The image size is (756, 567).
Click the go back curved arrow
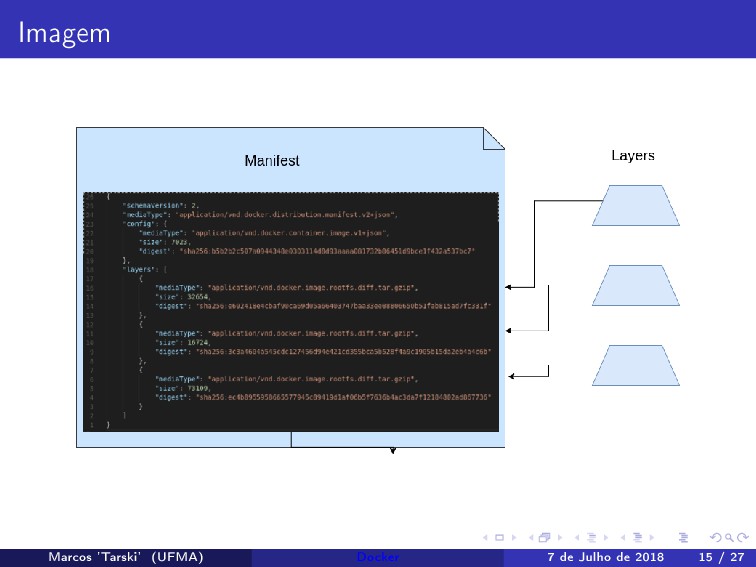click(x=716, y=537)
